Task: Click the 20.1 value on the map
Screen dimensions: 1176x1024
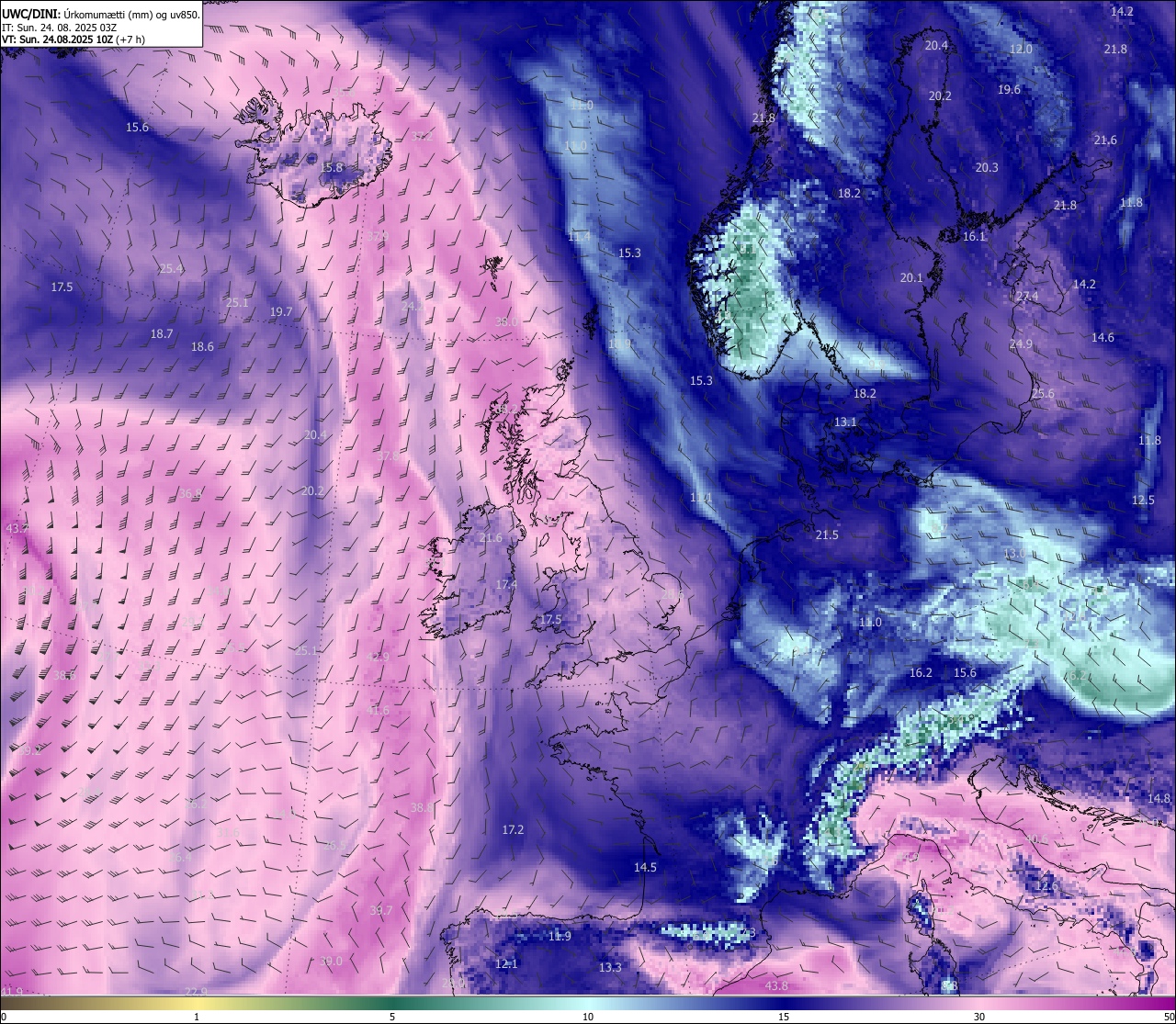Action: [910, 277]
